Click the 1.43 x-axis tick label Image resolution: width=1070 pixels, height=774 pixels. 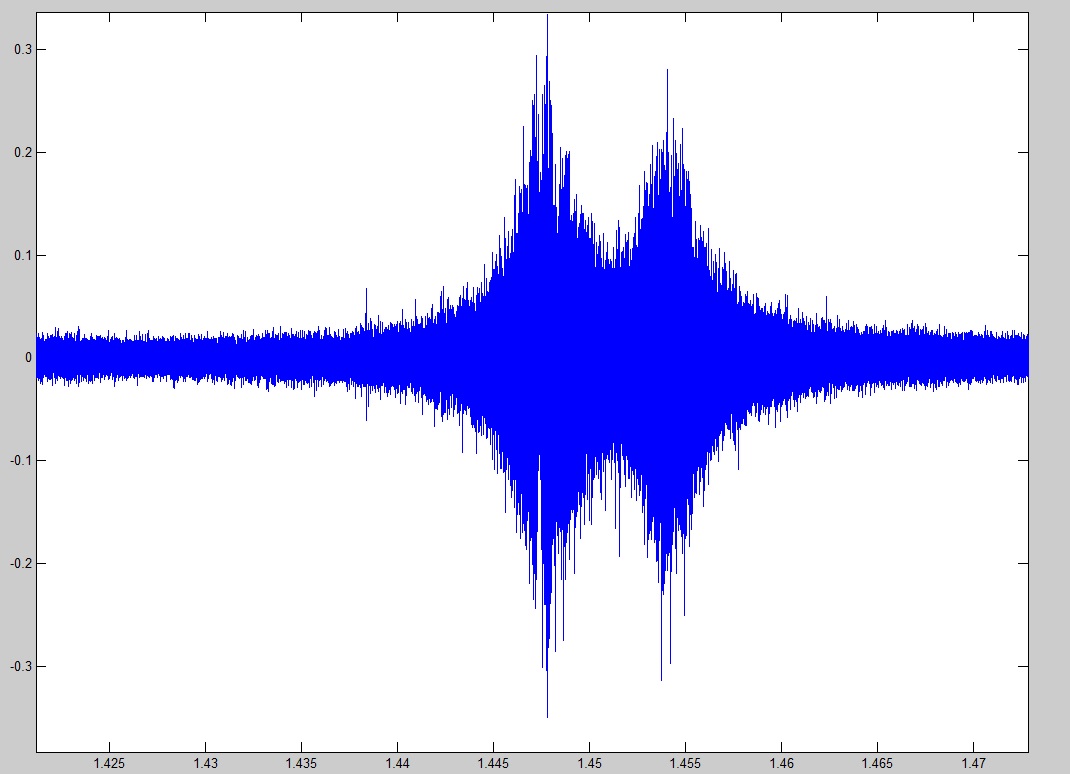[205, 764]
